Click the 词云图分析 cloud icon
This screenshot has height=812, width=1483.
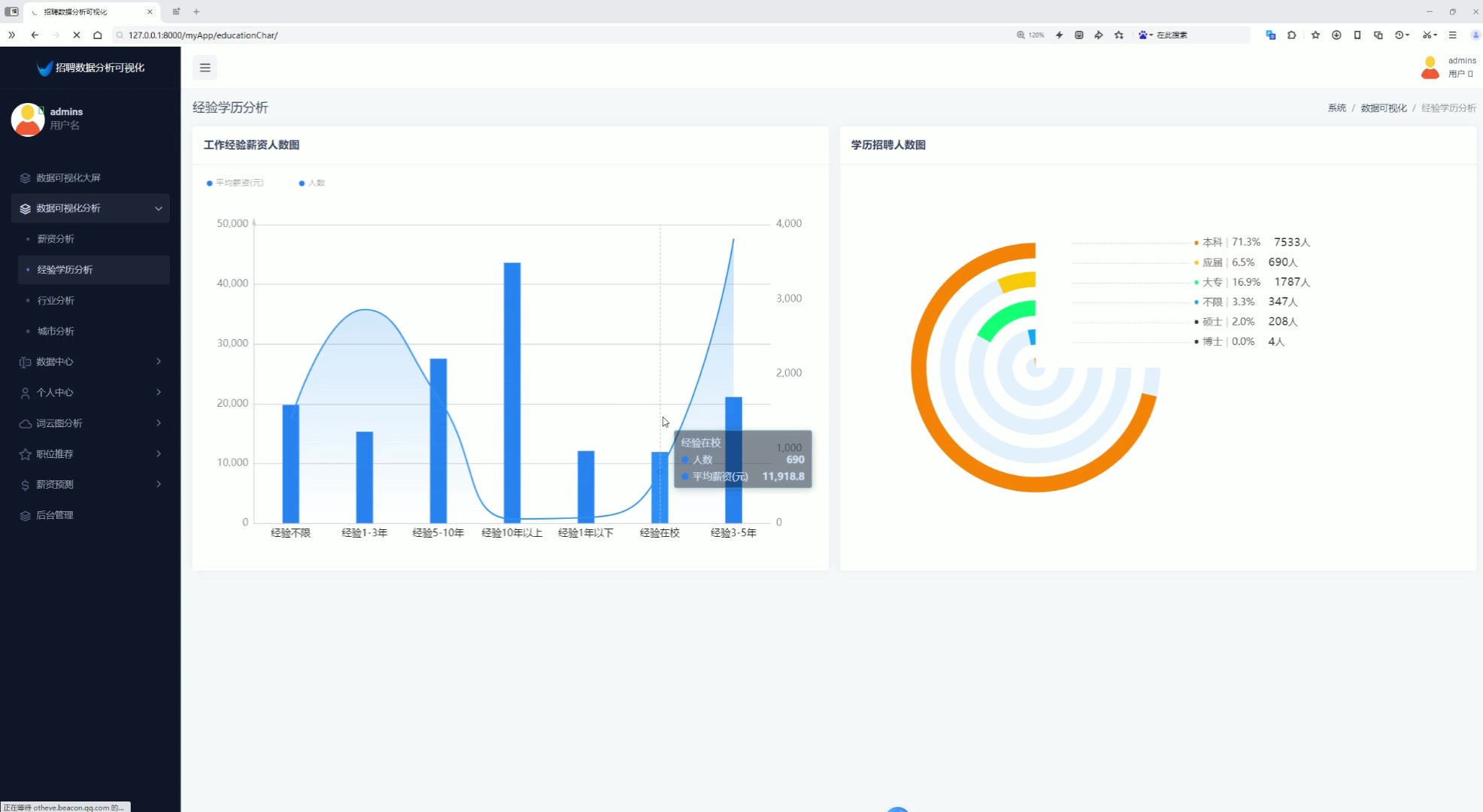pos(25,423)
